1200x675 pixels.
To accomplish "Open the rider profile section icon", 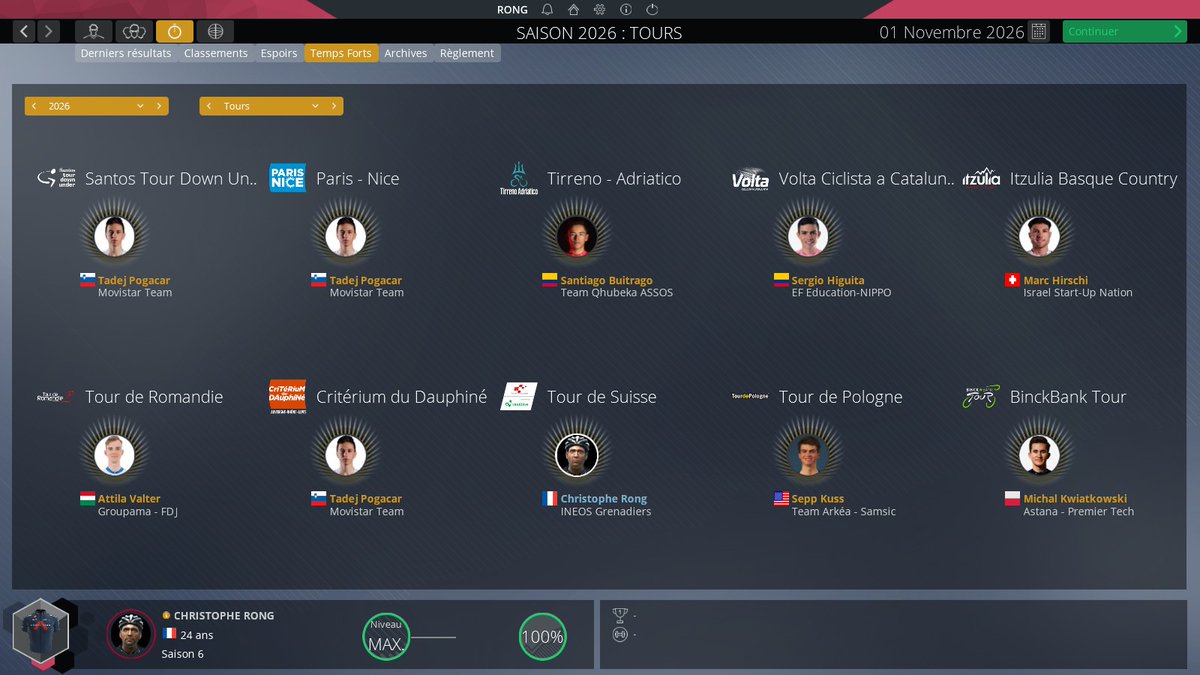I will pos(94,31).
